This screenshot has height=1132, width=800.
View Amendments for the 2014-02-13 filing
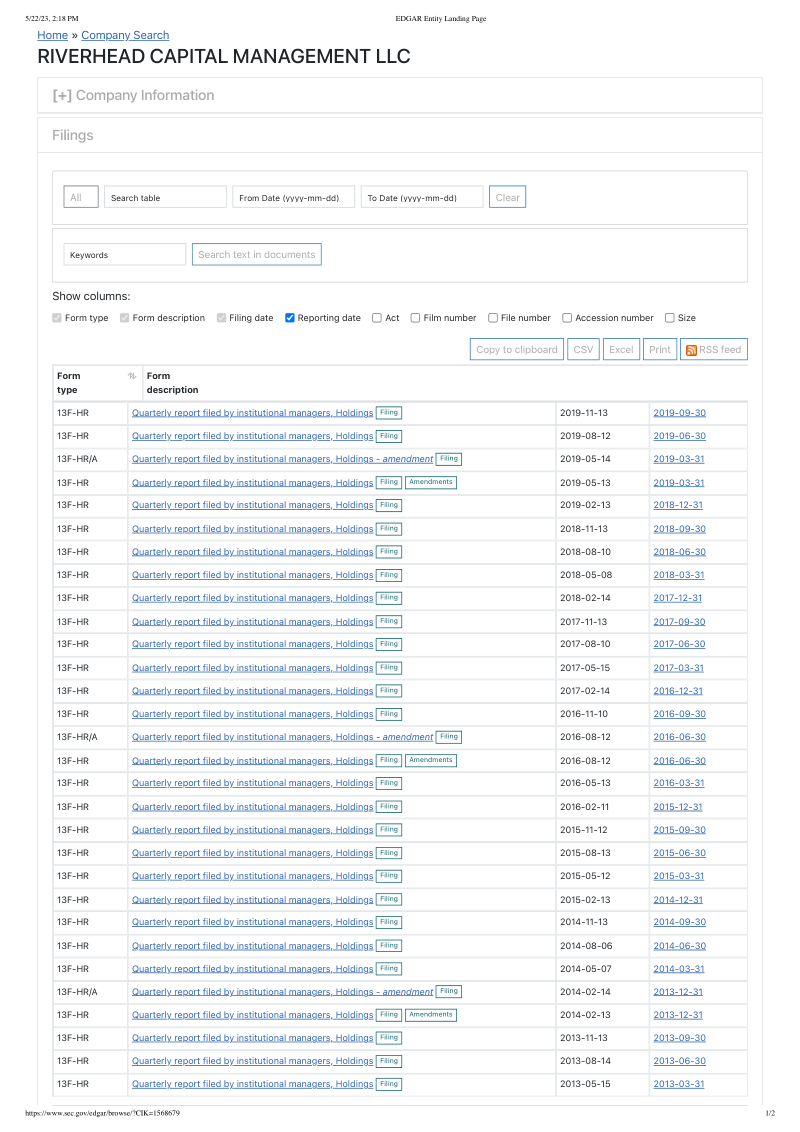pyautogui.click(x=431, y=1015)
